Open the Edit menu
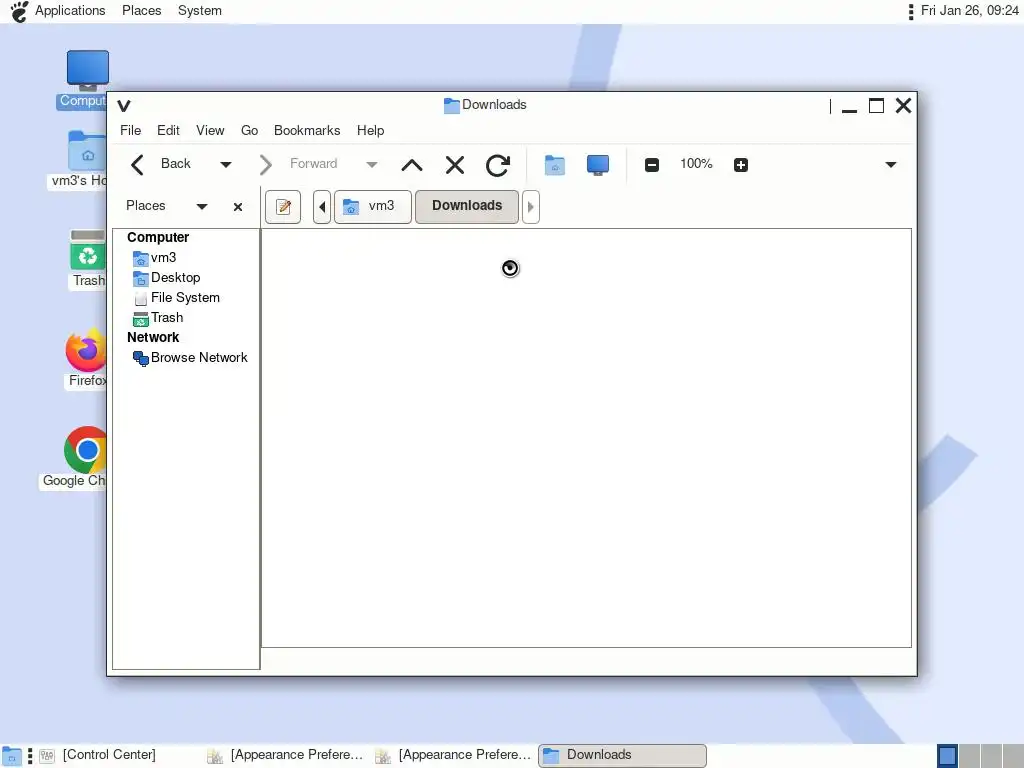Screen dimensions: 1024x768 pos(168,131)
